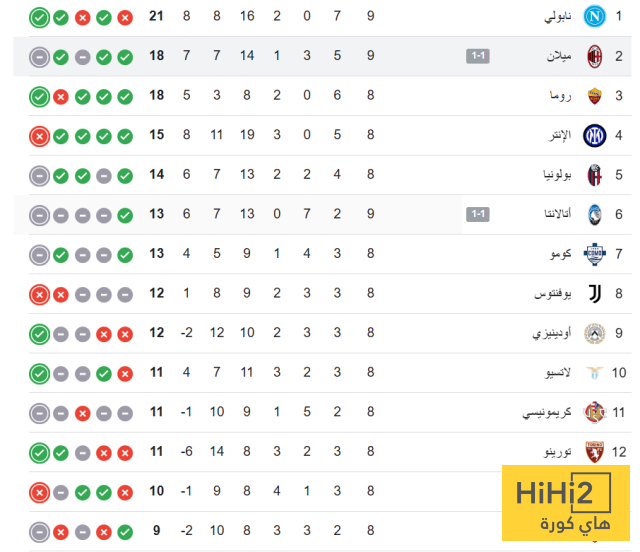Viewport: 640px width, 552px height.
Task: Click Inter's red loss form icon
Action: [x=39, y=135]
